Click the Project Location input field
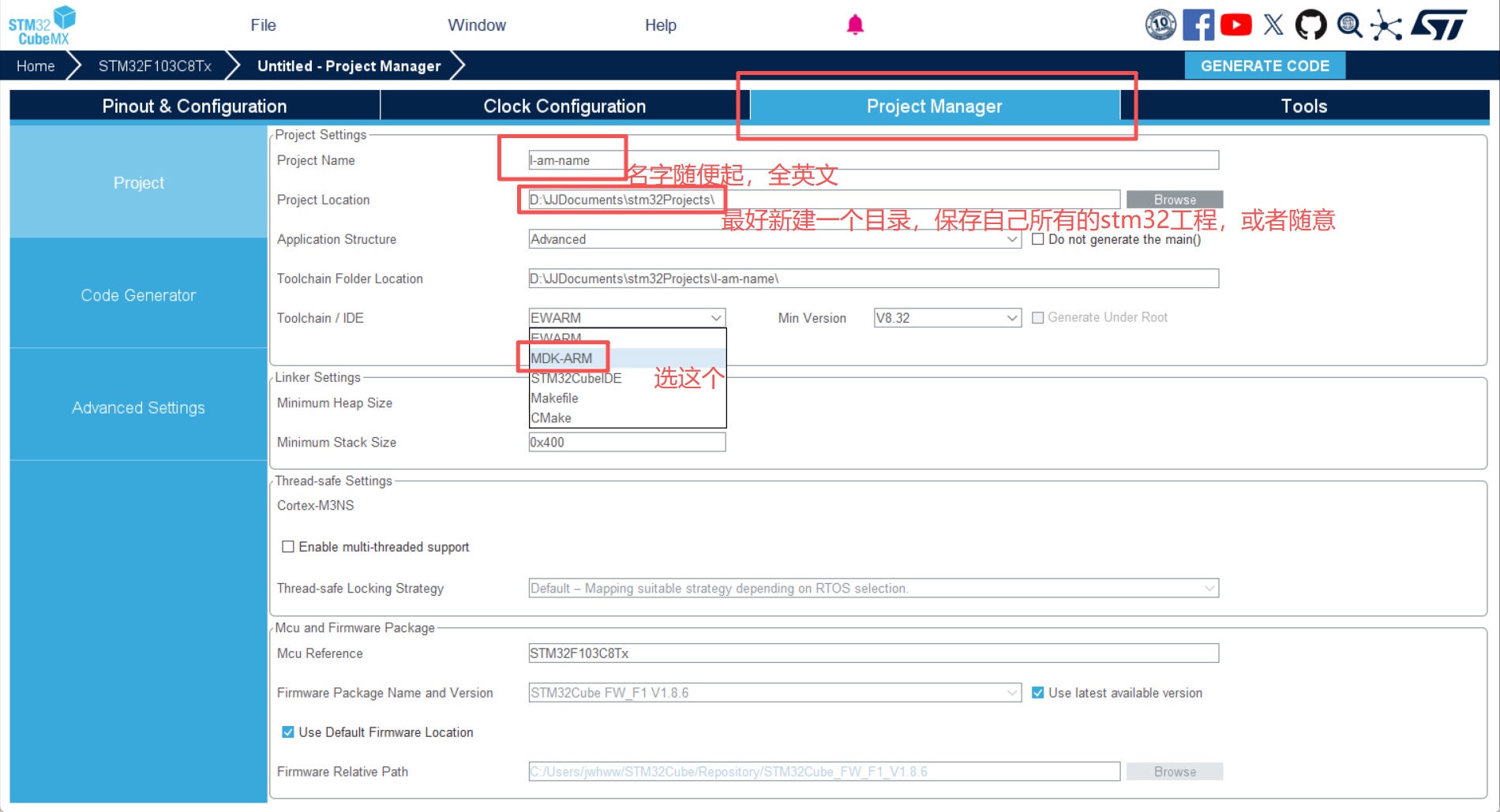Screen dimensions: 1500x812 click(x=824, y=200)
